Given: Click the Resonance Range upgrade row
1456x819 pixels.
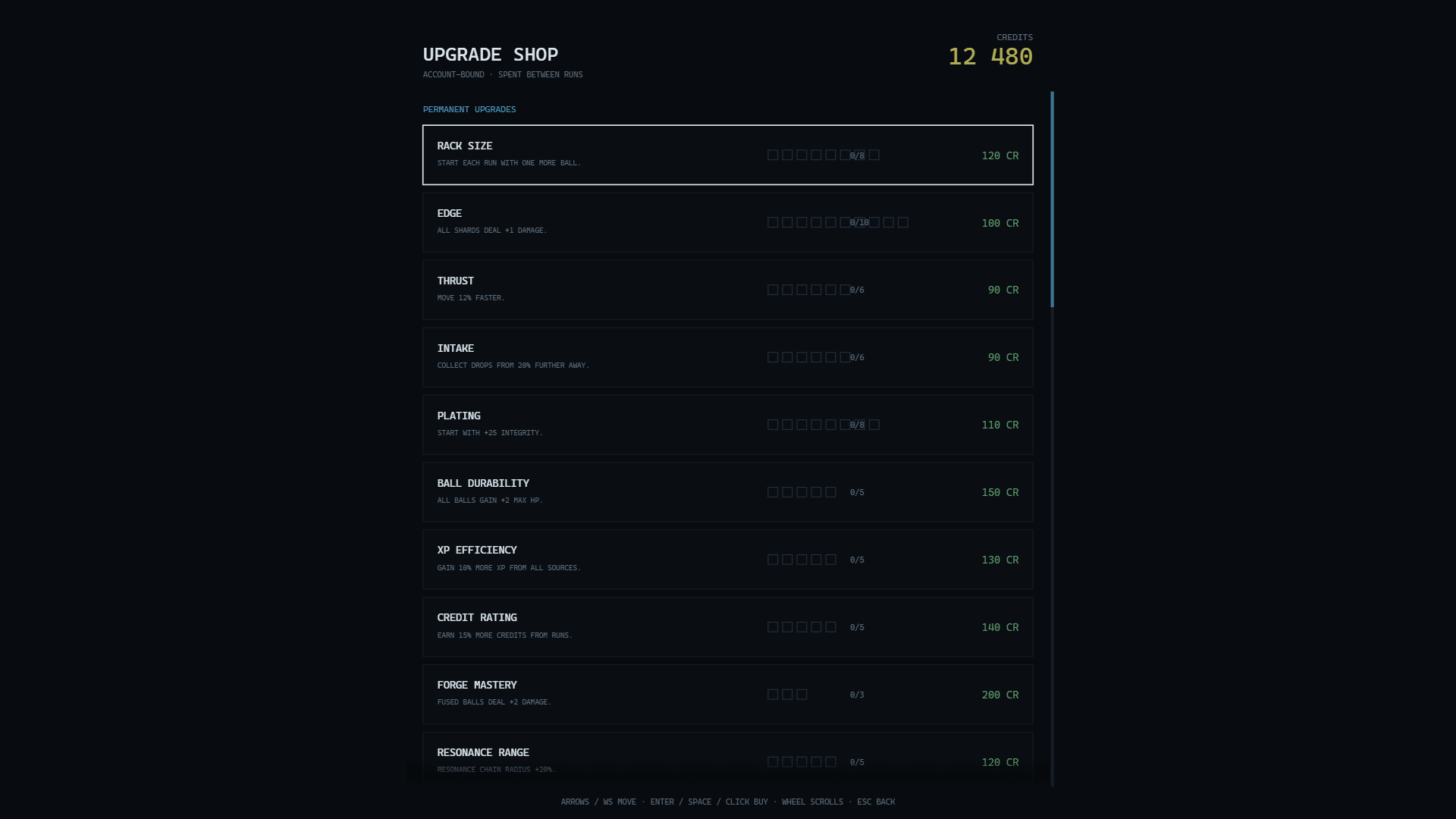Looking at the screenshot, I should pos(728,759).
